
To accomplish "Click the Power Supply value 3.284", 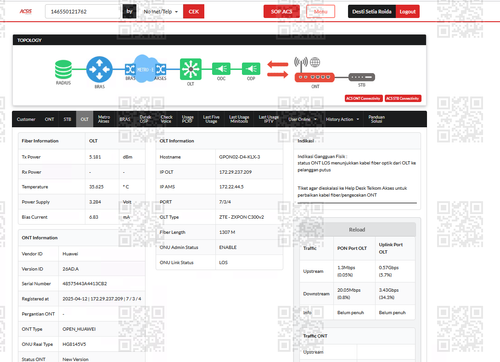I will [95, 202].
